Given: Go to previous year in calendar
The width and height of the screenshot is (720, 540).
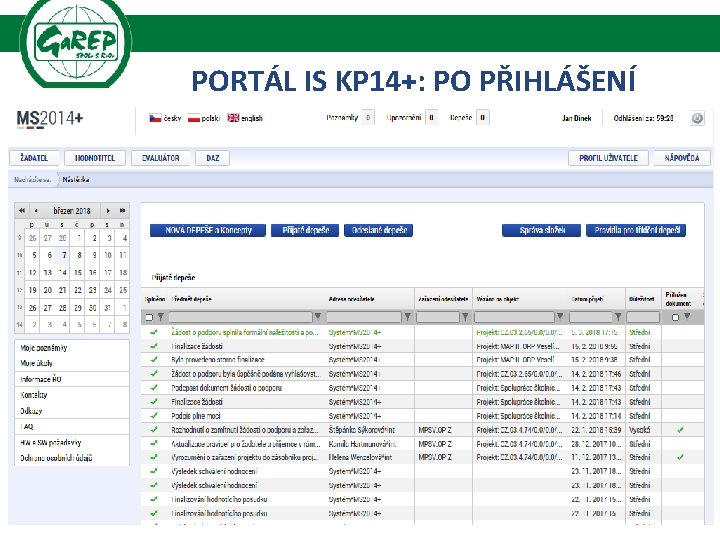Looking at the screenshot, I should pos(22,211).
